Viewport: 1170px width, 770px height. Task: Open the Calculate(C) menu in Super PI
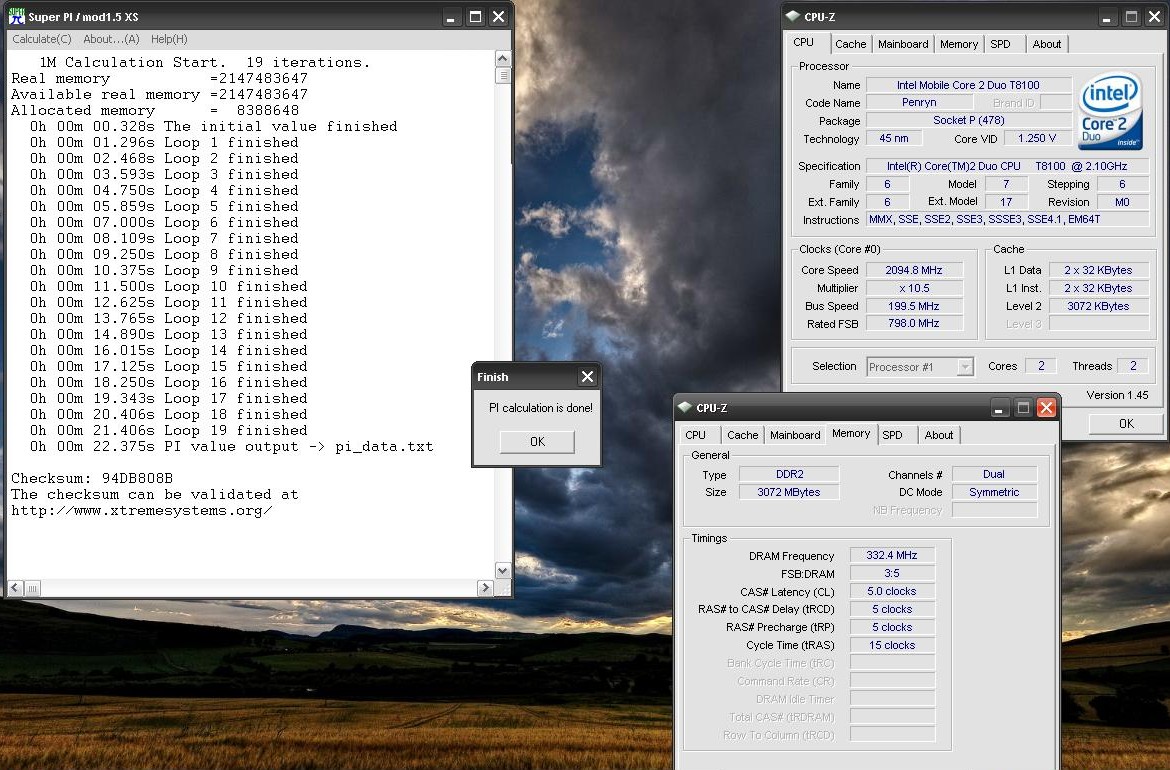42,39
